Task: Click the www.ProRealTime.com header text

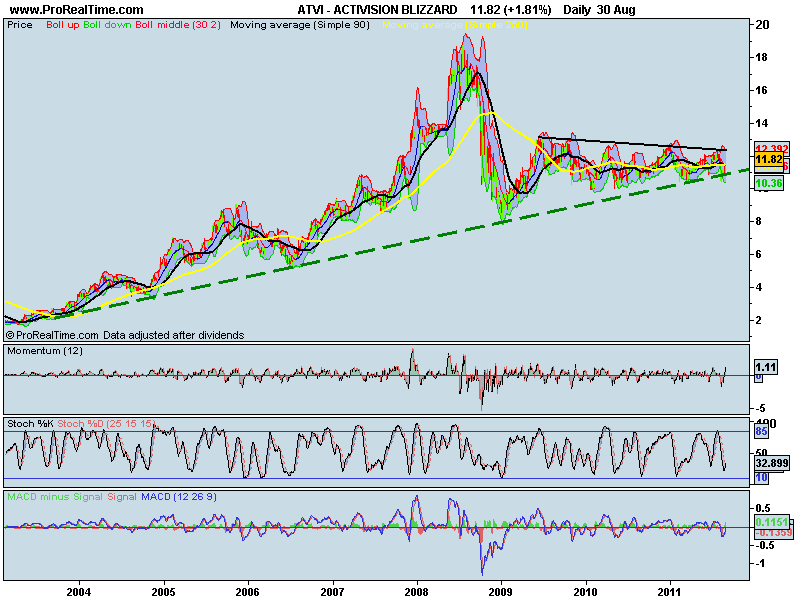Action: 77,10
